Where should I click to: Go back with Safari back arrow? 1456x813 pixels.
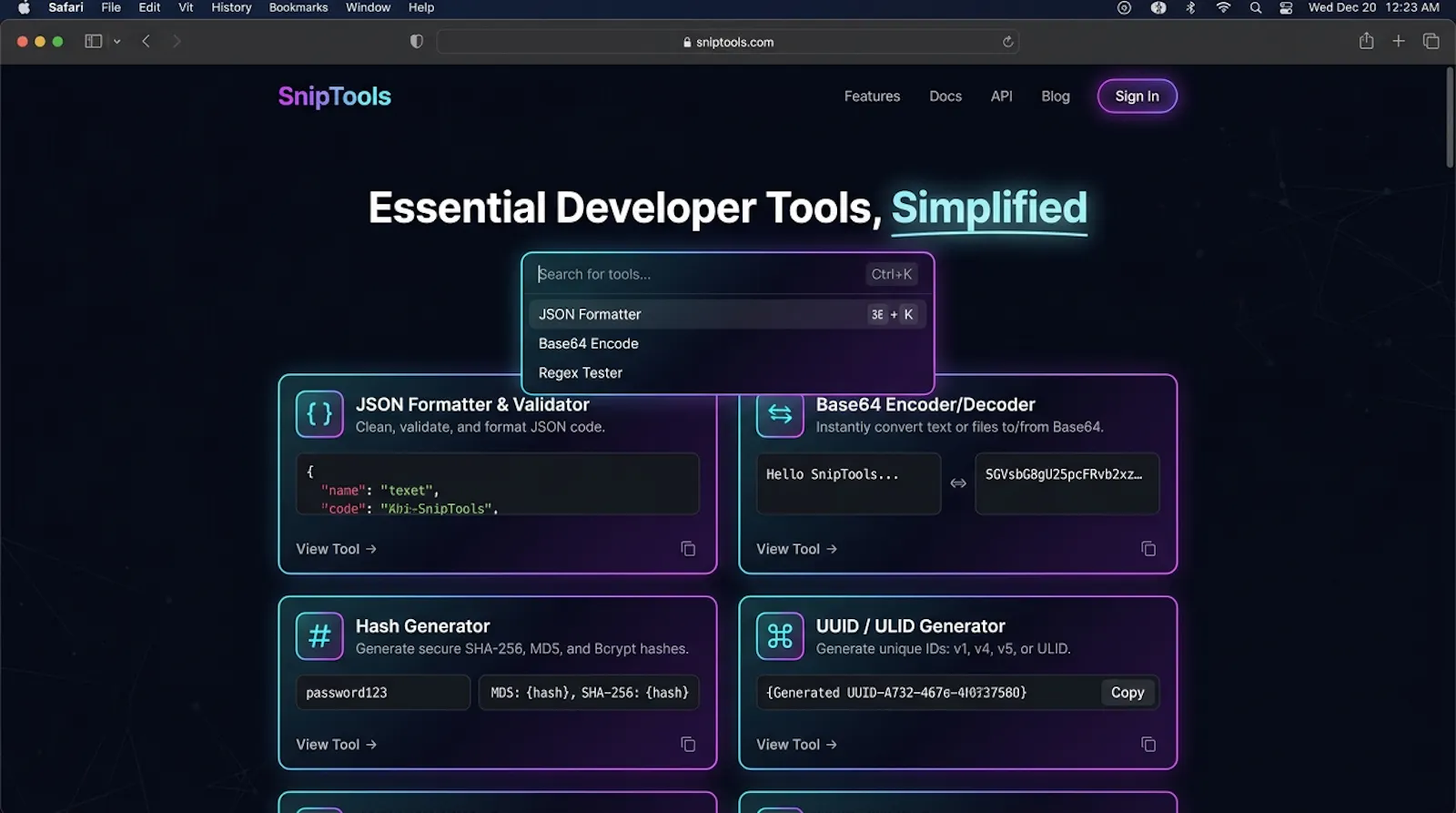coord(146,41)
